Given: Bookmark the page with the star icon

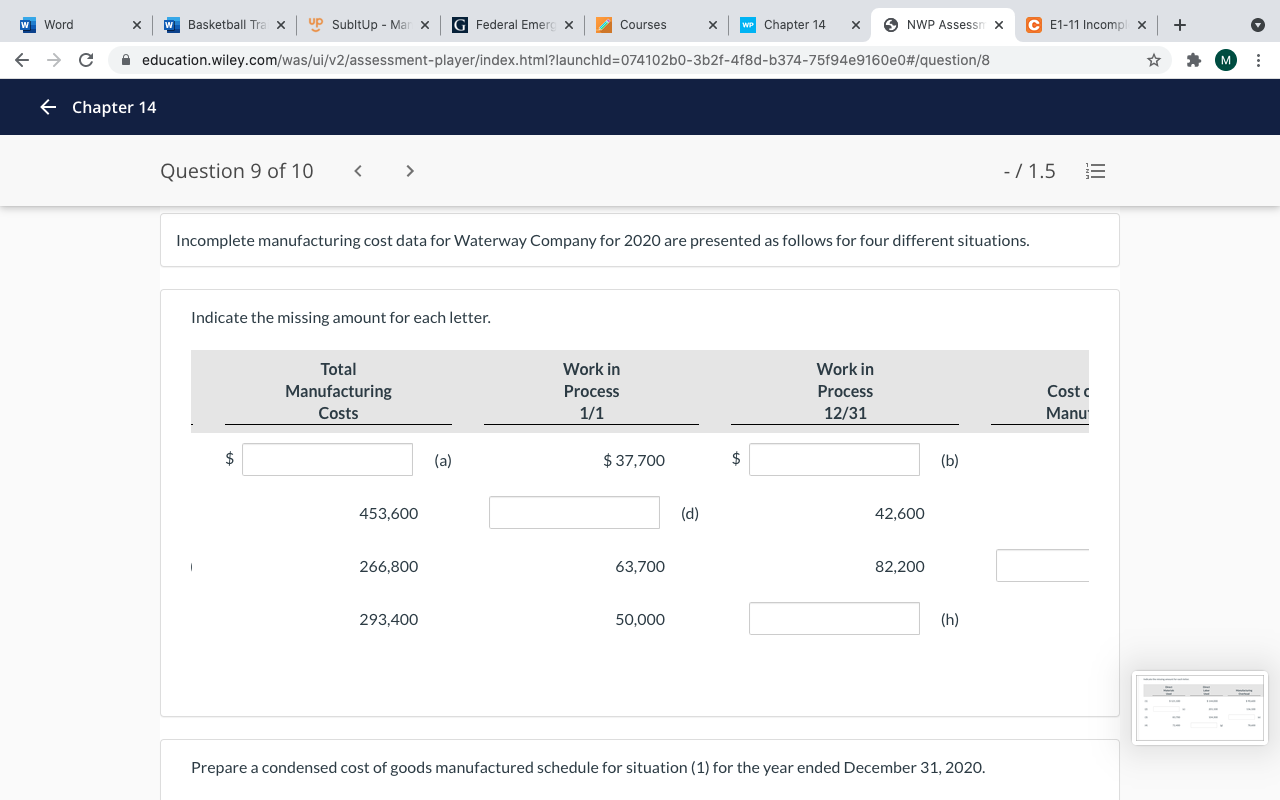Looking at the screenshot, I should point(1153,59).
